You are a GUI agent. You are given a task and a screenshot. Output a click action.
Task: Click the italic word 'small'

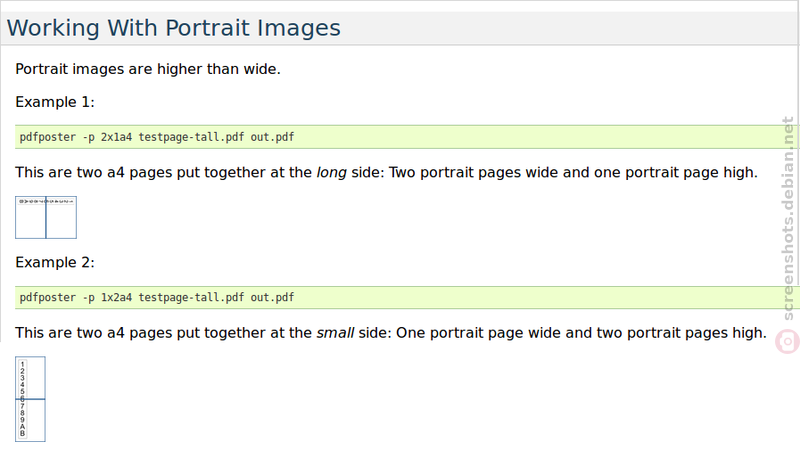335,333
